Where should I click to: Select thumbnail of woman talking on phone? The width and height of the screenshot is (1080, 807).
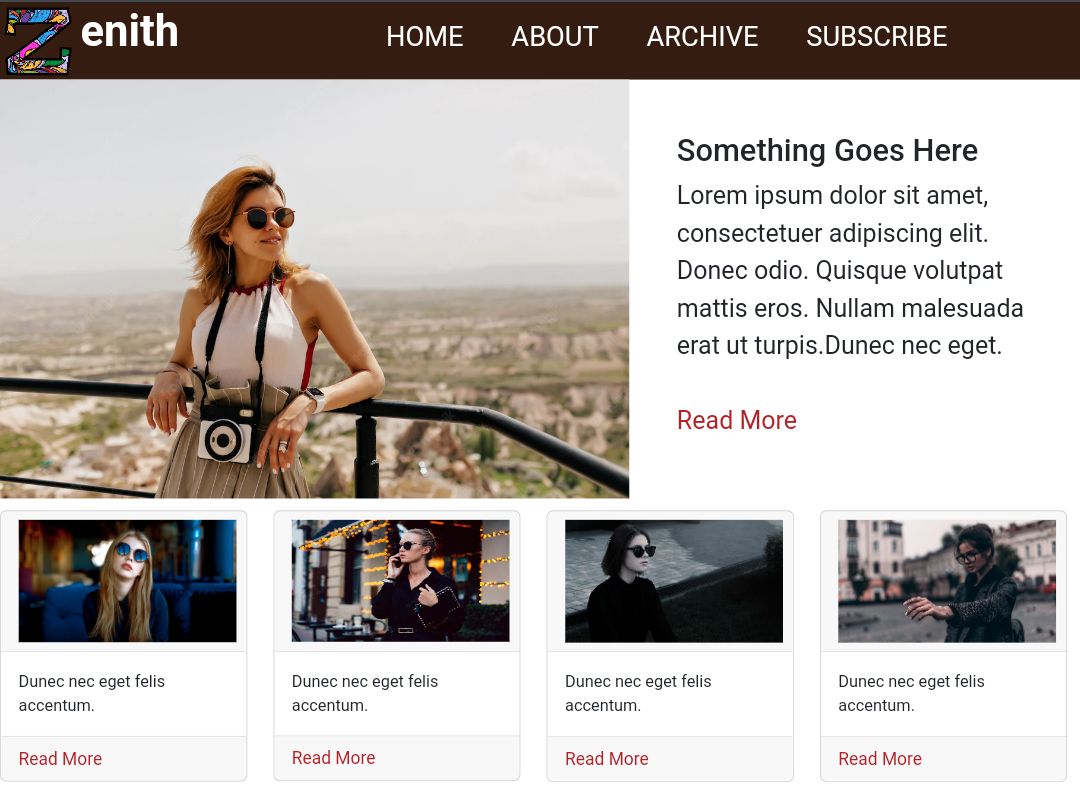tap(400, 581)
